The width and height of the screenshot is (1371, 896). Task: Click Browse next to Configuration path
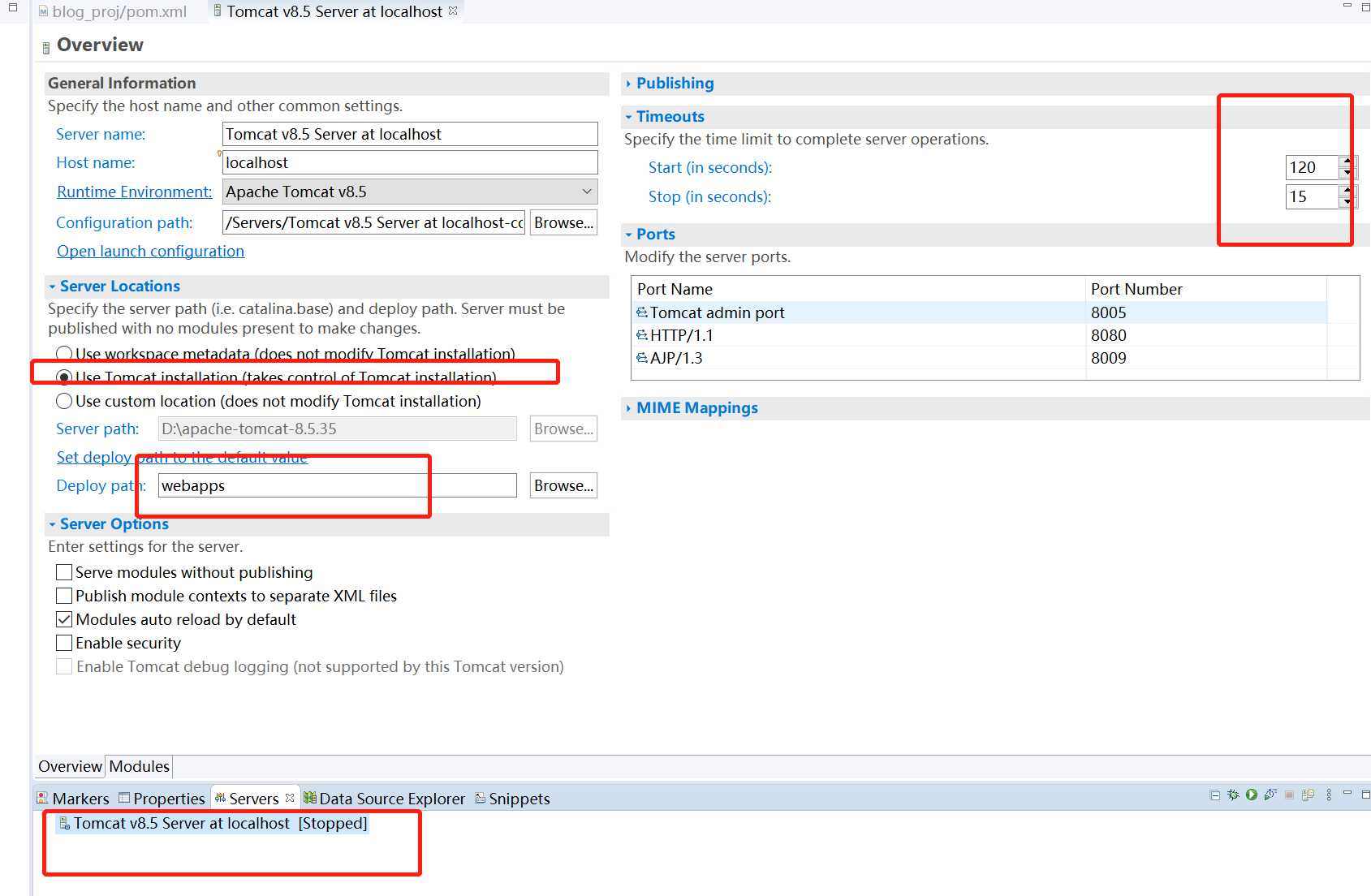(x=563, y=222)
